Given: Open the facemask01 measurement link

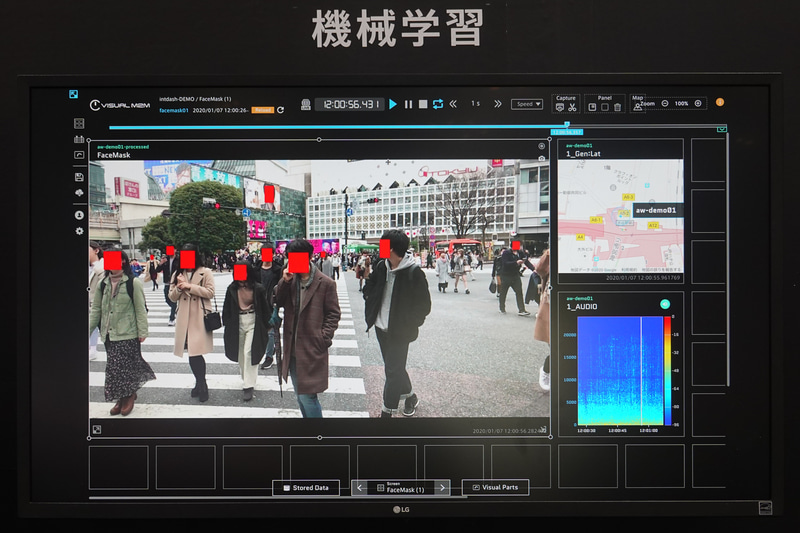Looking at the screenshot, I should click(x=173, y=110).
